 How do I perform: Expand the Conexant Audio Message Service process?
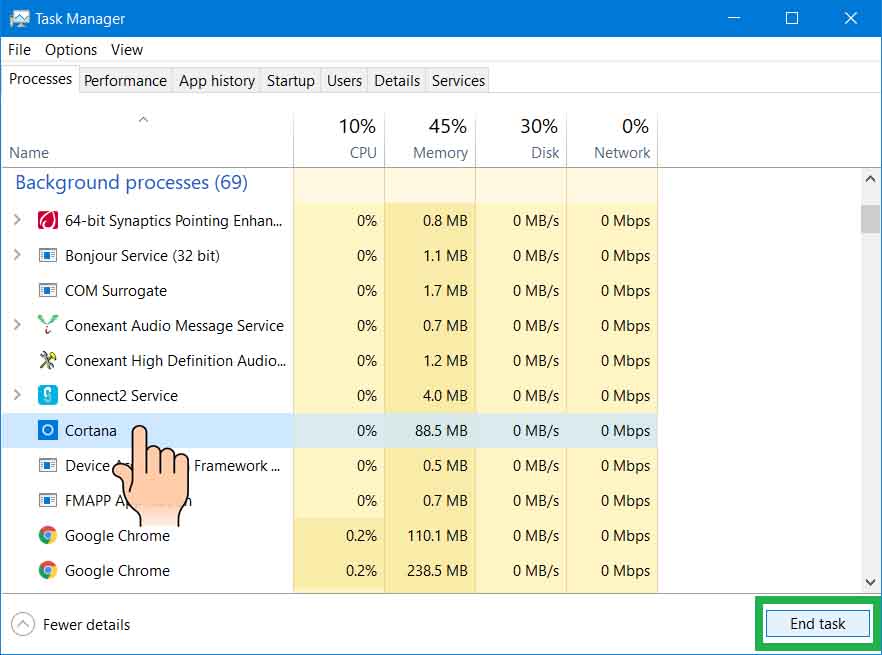coord(17,325)
